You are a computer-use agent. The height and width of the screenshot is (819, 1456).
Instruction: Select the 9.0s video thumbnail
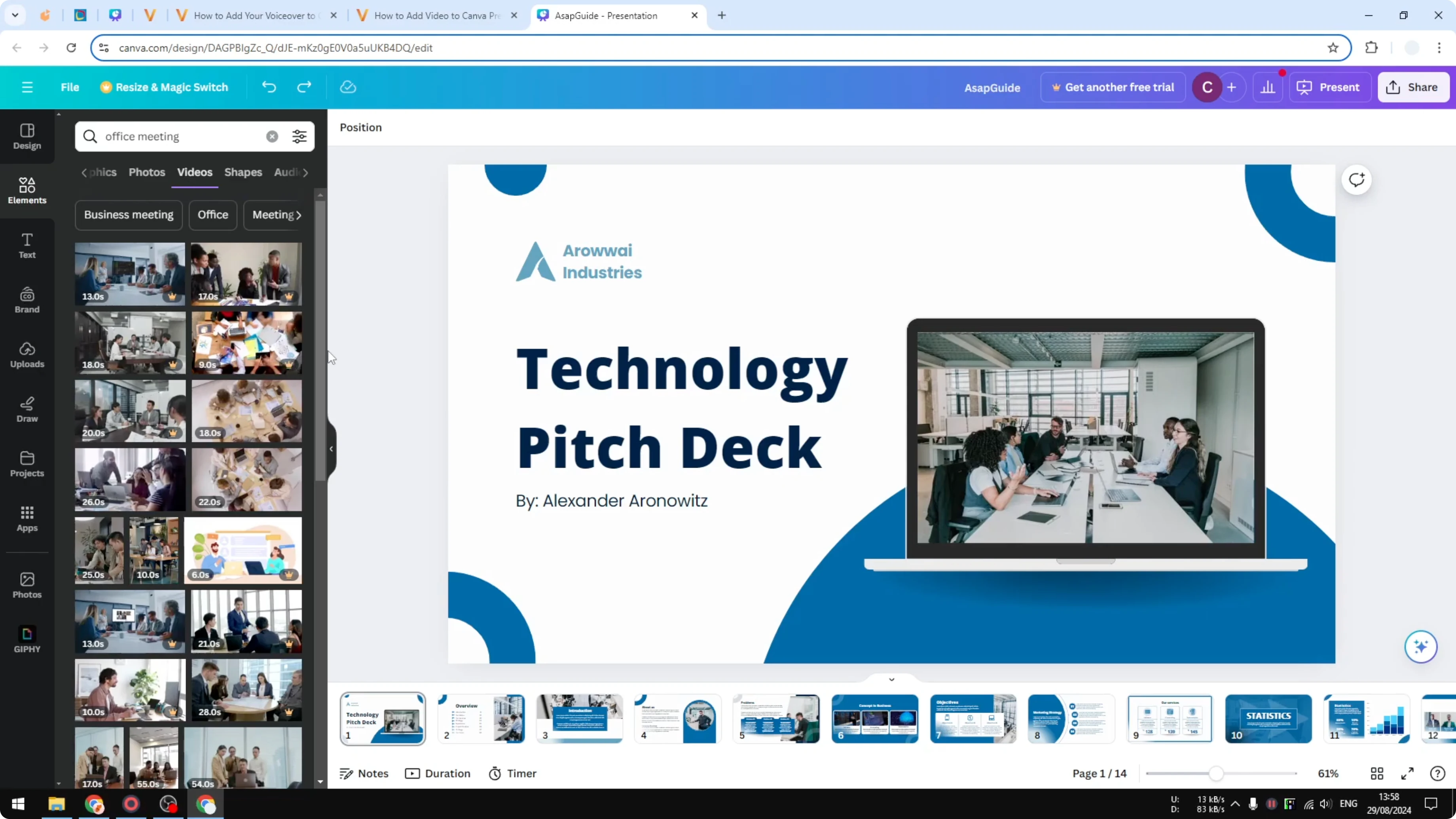pos(246,343)
